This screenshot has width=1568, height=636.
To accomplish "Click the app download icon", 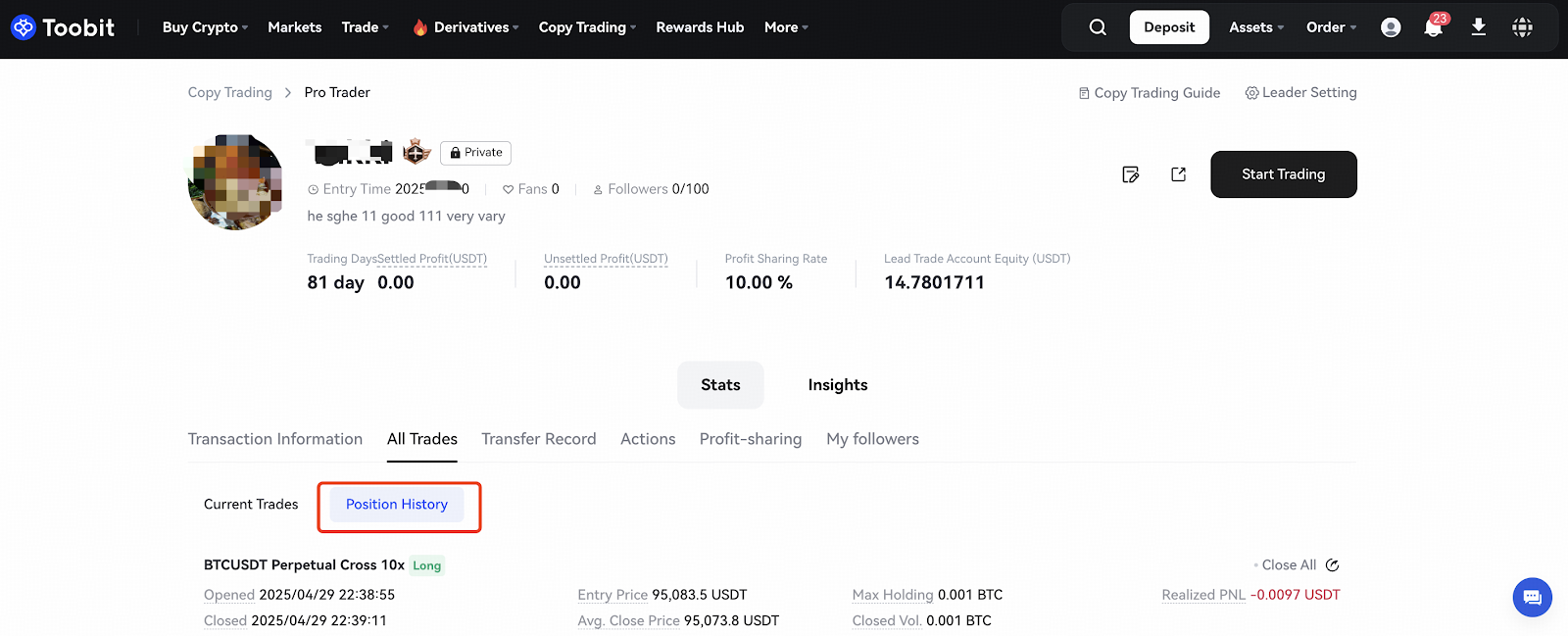I will (x=1478, y=27).
